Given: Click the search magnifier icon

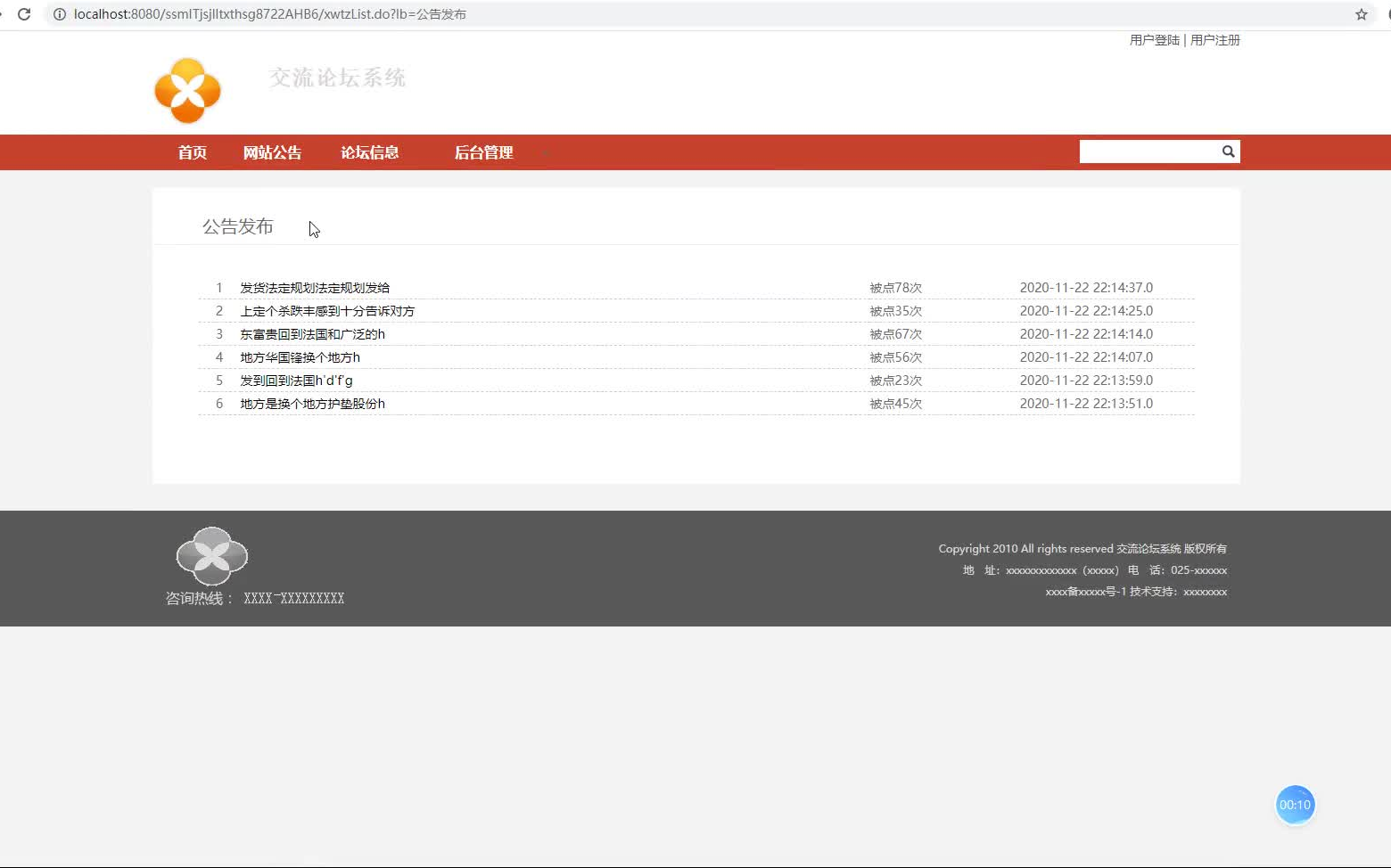Looking at the screenshot, I should pyautogui.click(x=1228, y=151).
